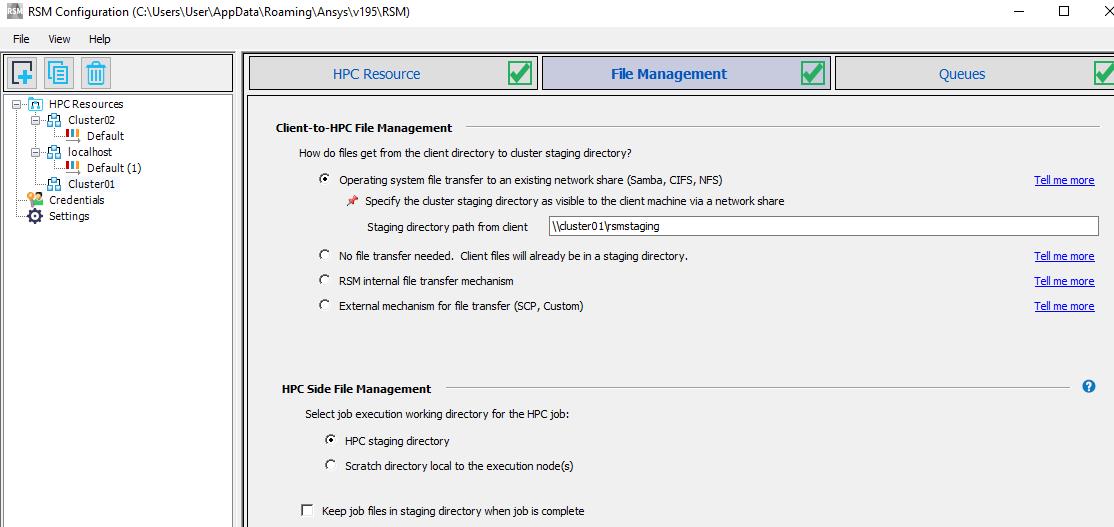Click Tell me more for External mechanism
This screenshot has width=1114, height=527.
[1064, 306]
